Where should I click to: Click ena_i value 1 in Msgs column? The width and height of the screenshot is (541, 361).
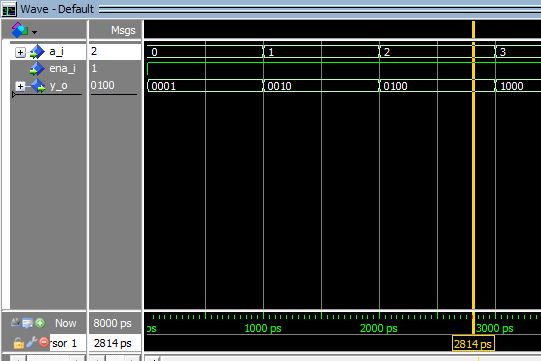[94, 68]
